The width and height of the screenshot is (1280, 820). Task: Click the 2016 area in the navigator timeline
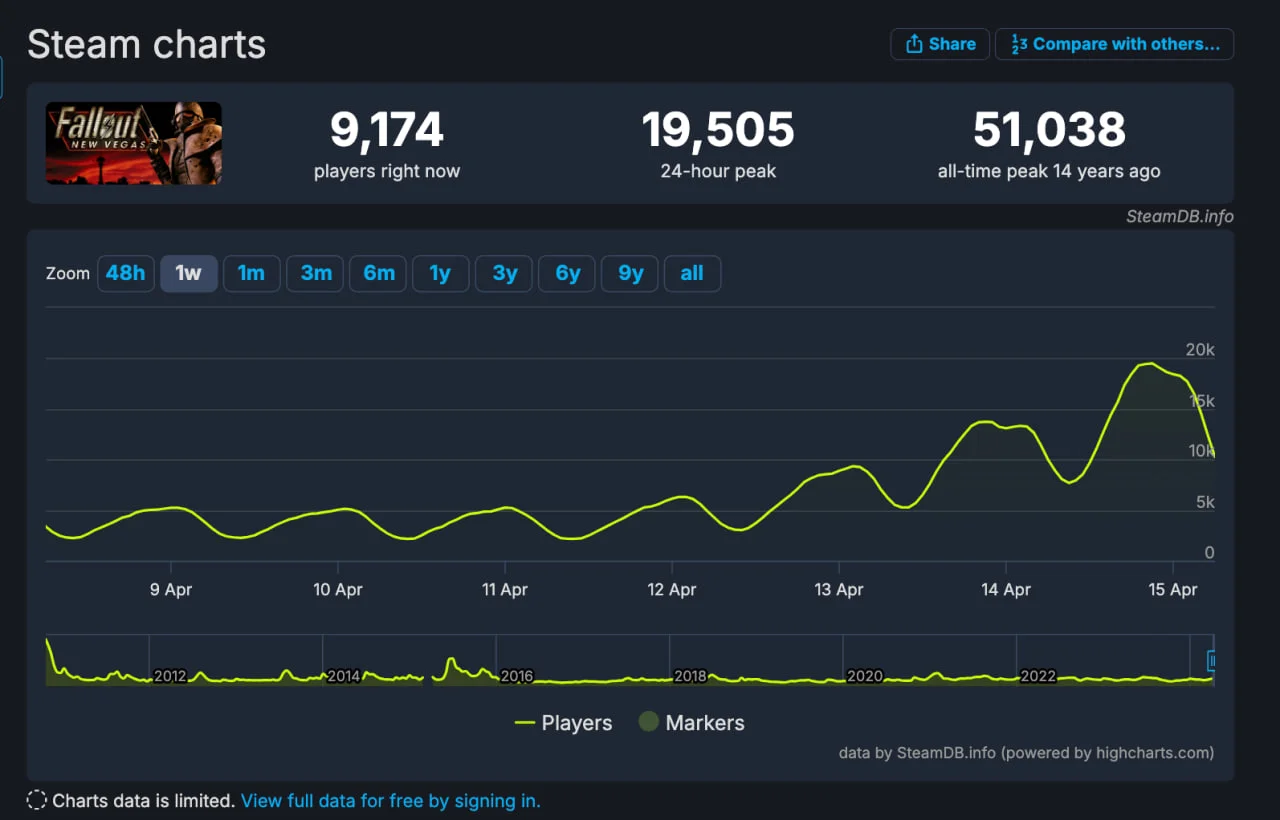516,676
